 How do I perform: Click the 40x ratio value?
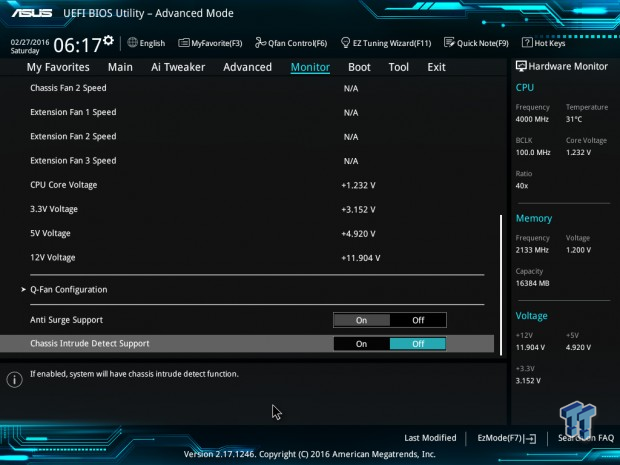click(x=522, y=186)
